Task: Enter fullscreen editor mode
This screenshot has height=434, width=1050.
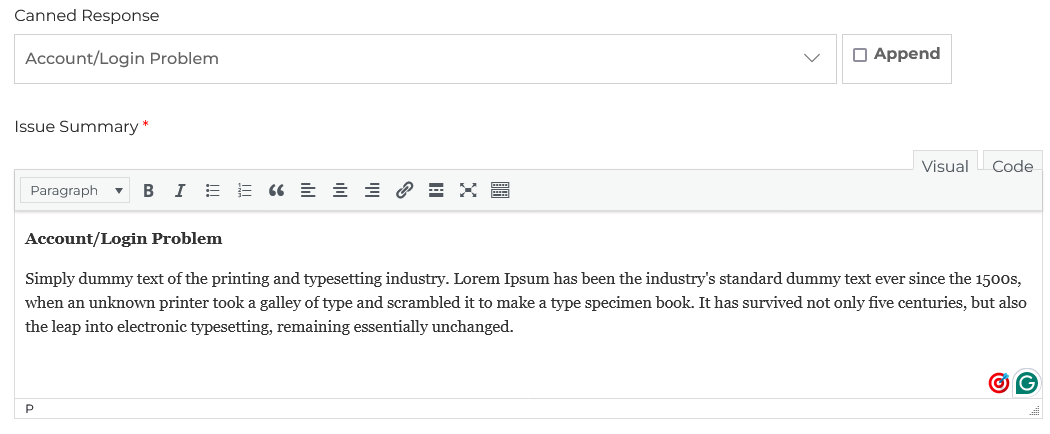Action: (x=468, y=190)
